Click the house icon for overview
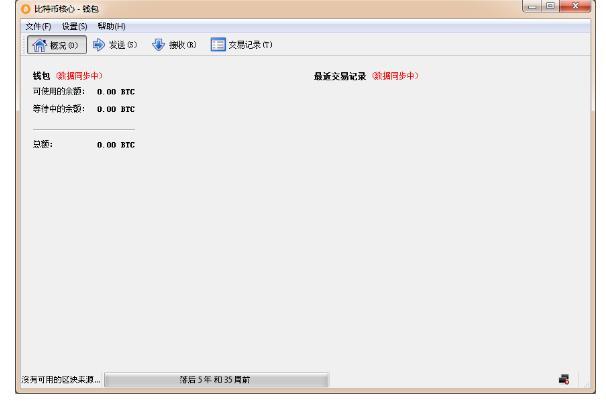Screen dimensions: 606x401 point(39,45)
